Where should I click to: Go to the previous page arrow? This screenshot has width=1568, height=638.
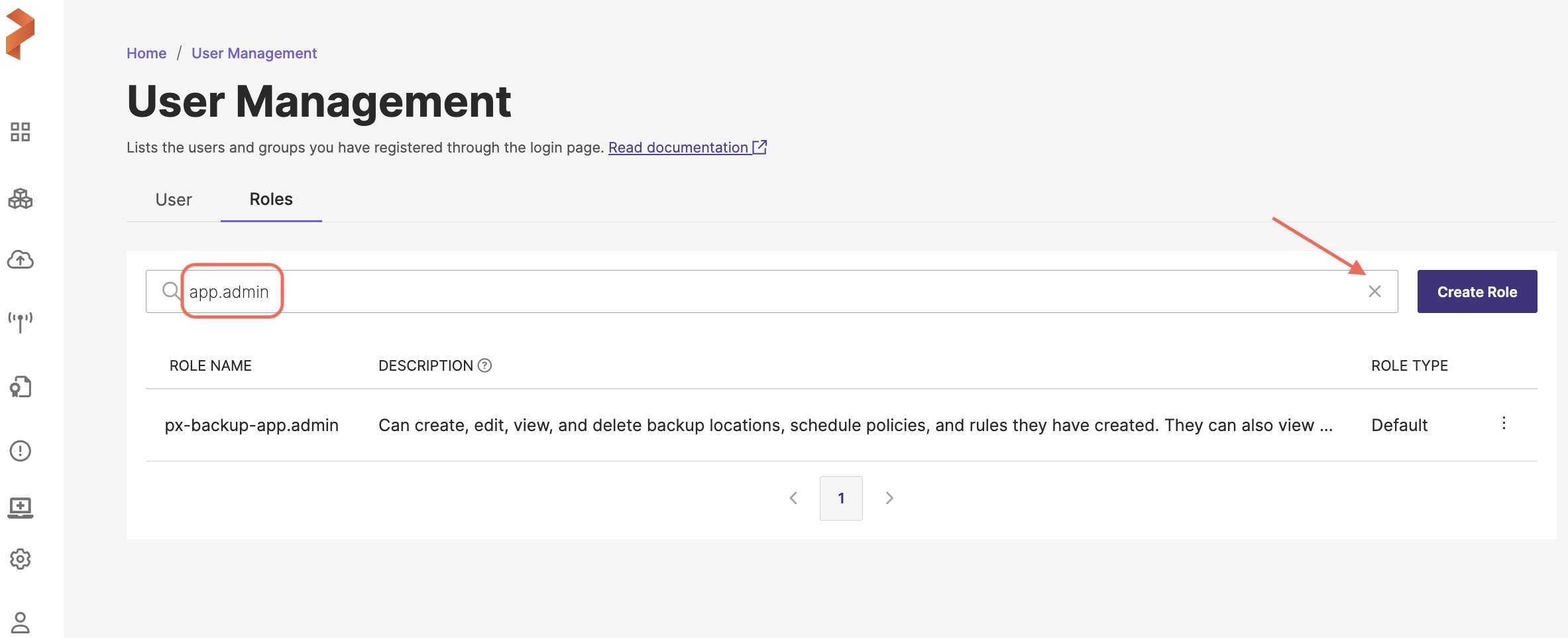coord(793,498)
